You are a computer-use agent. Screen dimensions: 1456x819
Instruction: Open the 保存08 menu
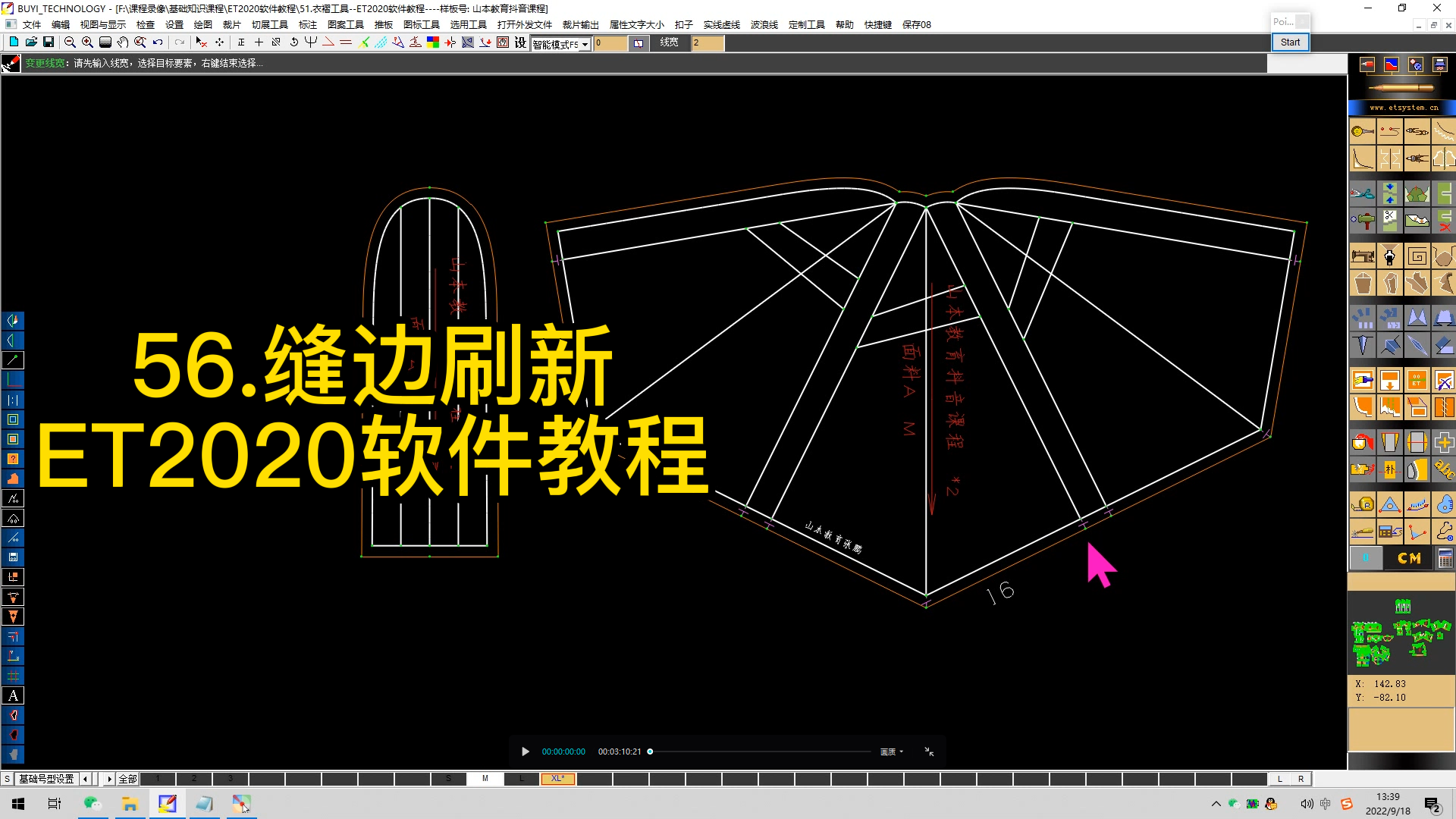pos(917,25)
